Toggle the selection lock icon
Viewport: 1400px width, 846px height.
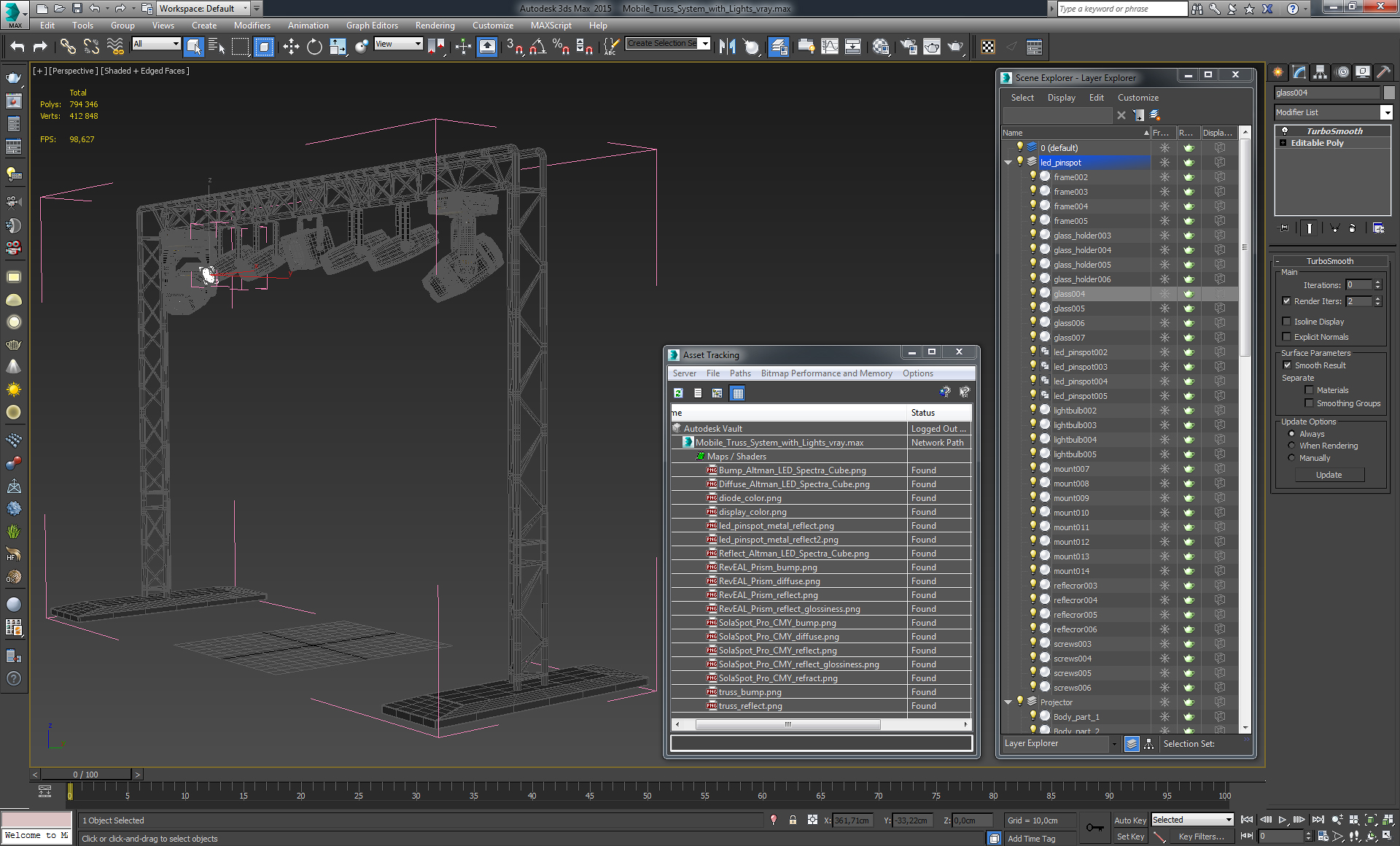(x=793, y=820)
